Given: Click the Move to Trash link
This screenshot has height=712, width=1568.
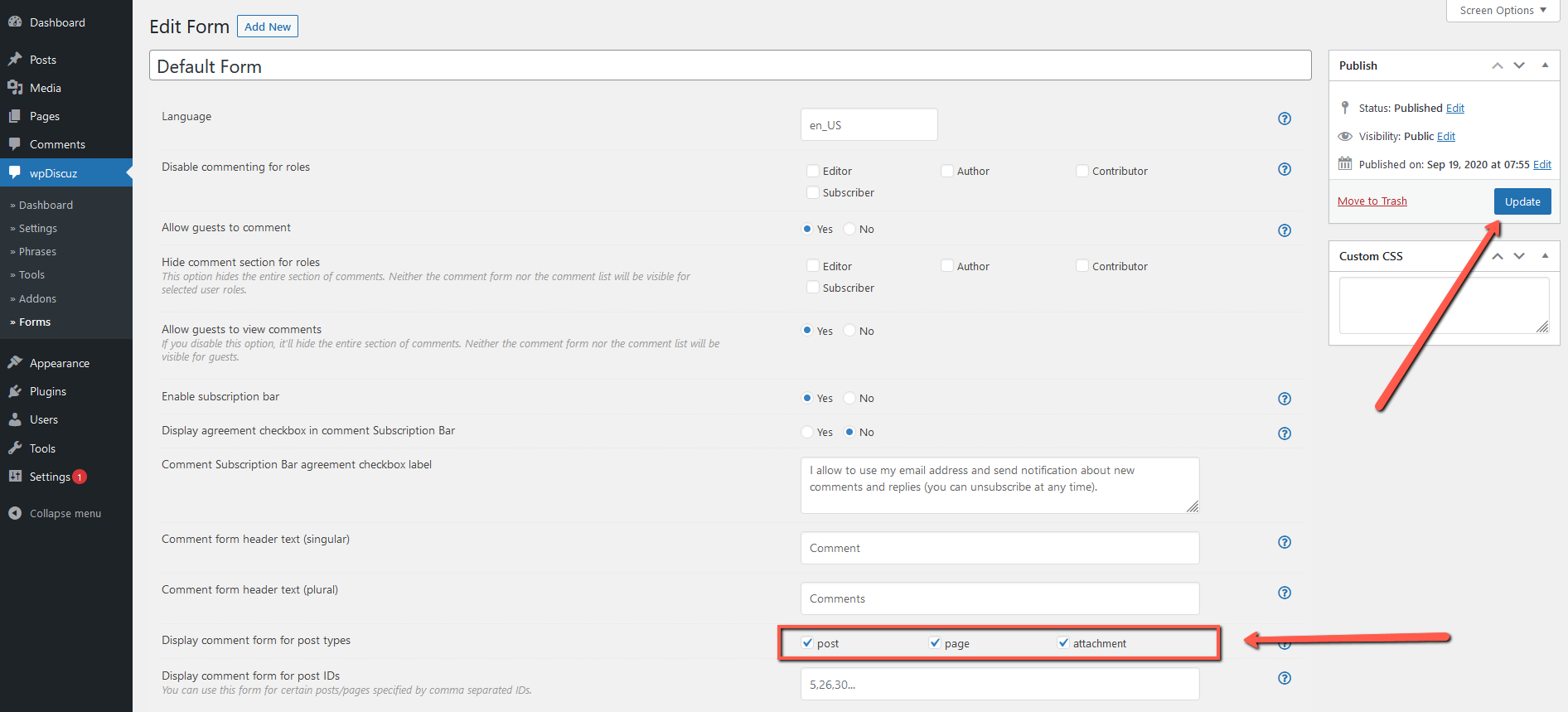Looking at the screenshot, I should (x=1372, y=201).
